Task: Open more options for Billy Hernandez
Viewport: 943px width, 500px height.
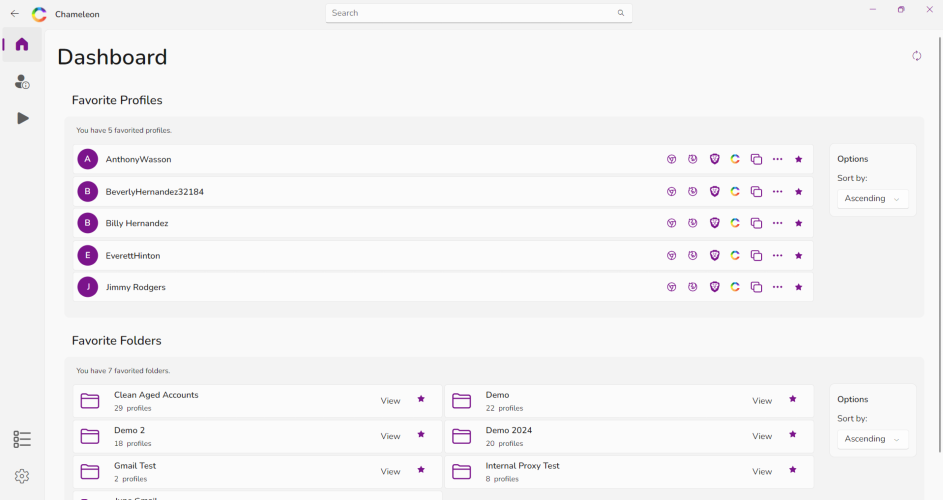Action: 778,223
